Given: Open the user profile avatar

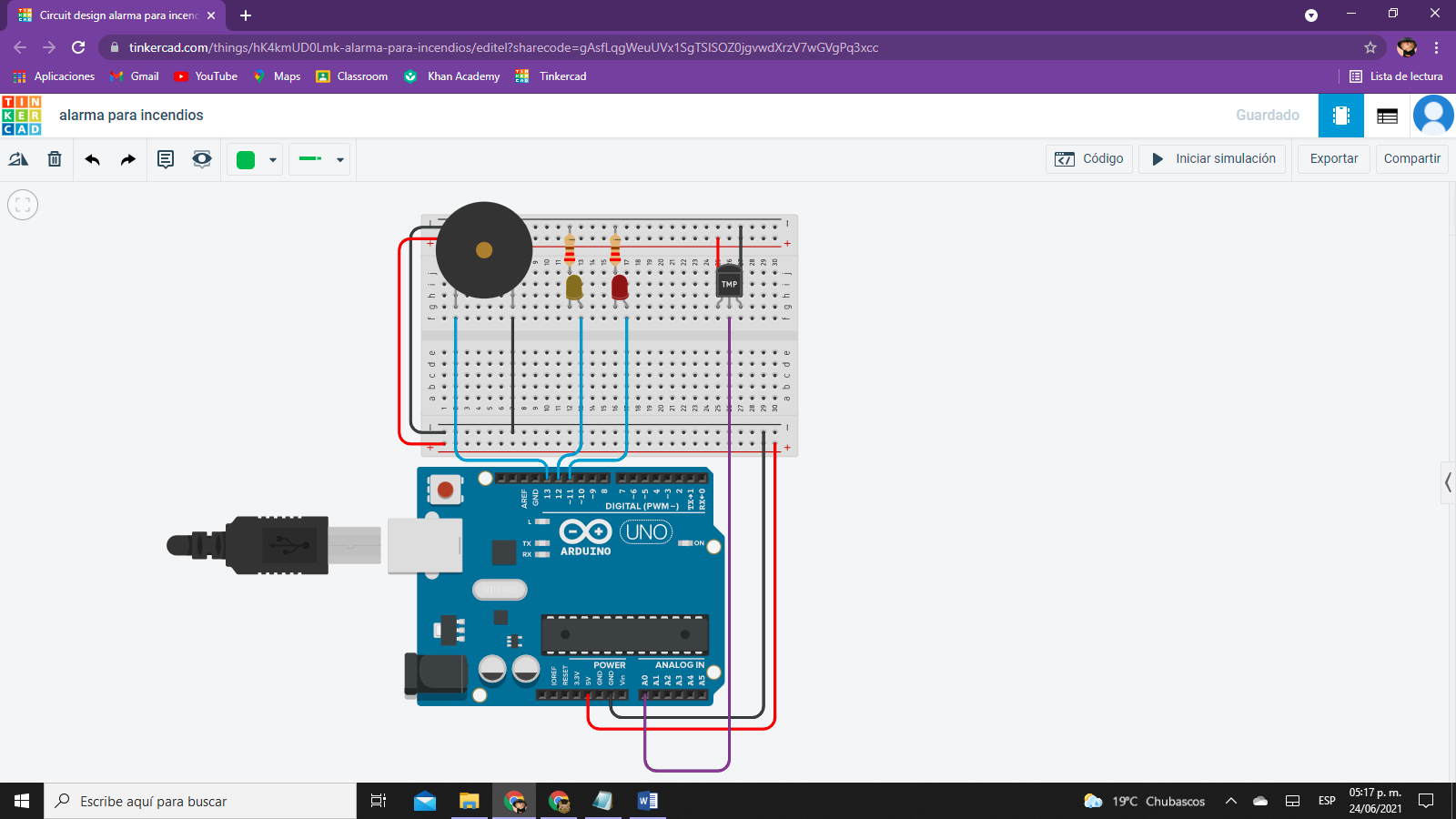Looking at the screenshot, I should pyautogui.click(x=1433, y=116).
